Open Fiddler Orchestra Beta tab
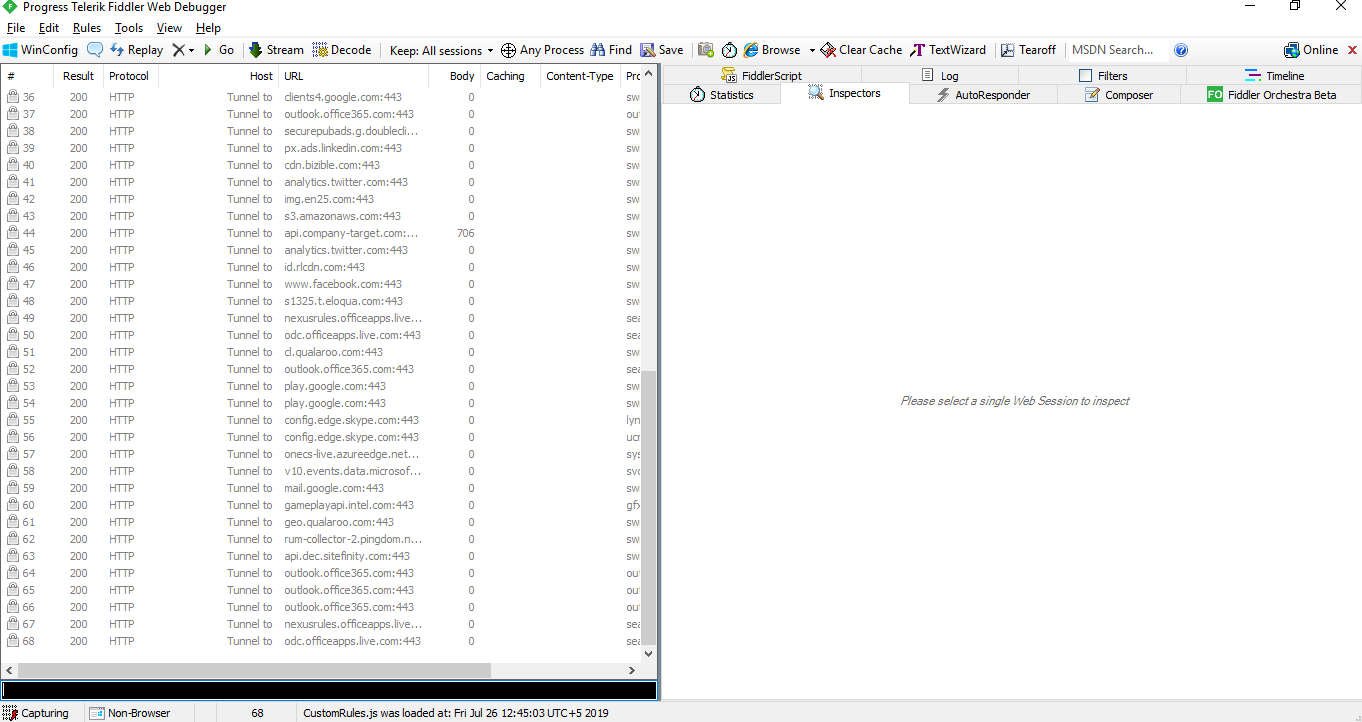Viewport: 1362px width, 722px height. (1271, 94)
